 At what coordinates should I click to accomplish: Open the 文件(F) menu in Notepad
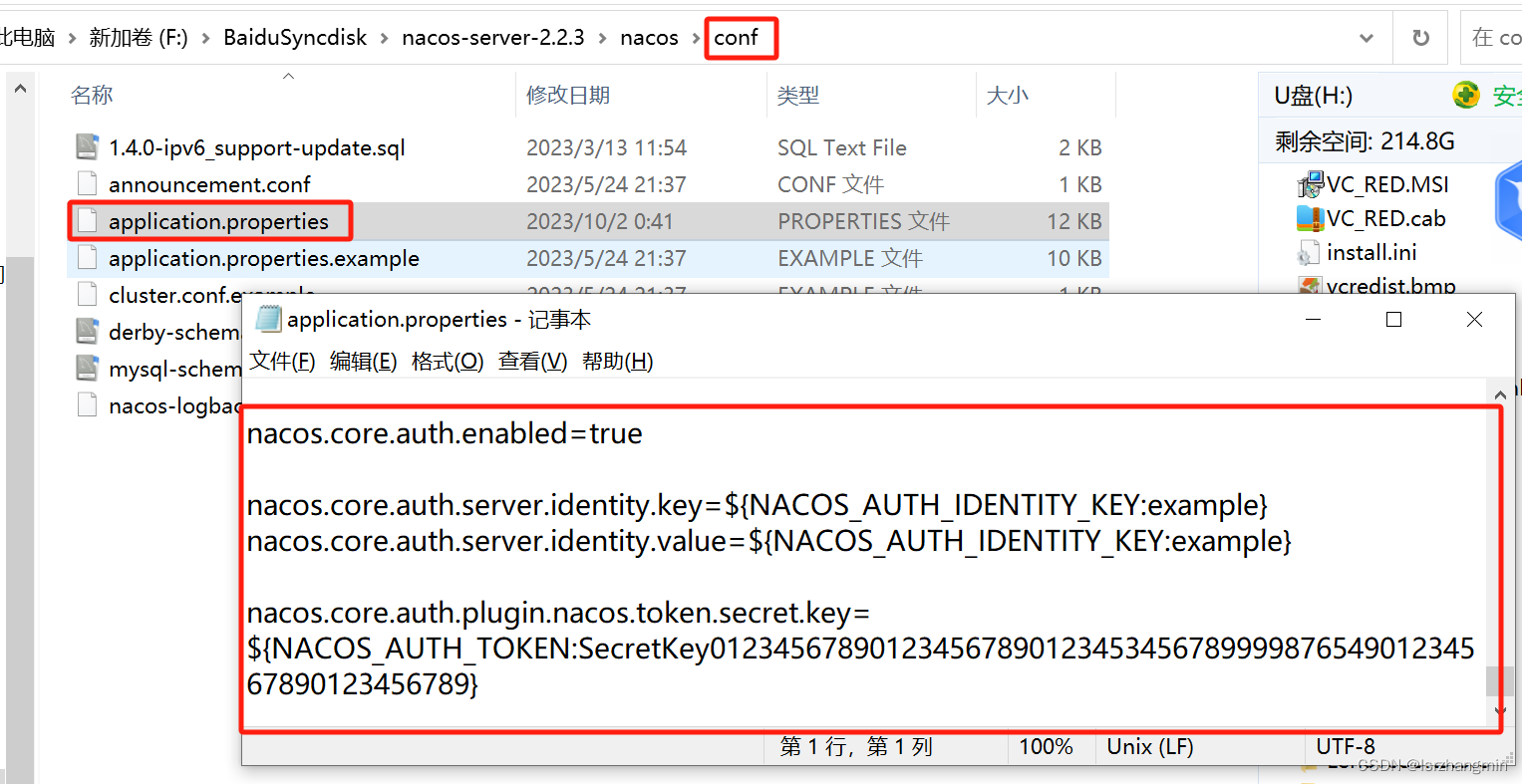coord(282,361)
